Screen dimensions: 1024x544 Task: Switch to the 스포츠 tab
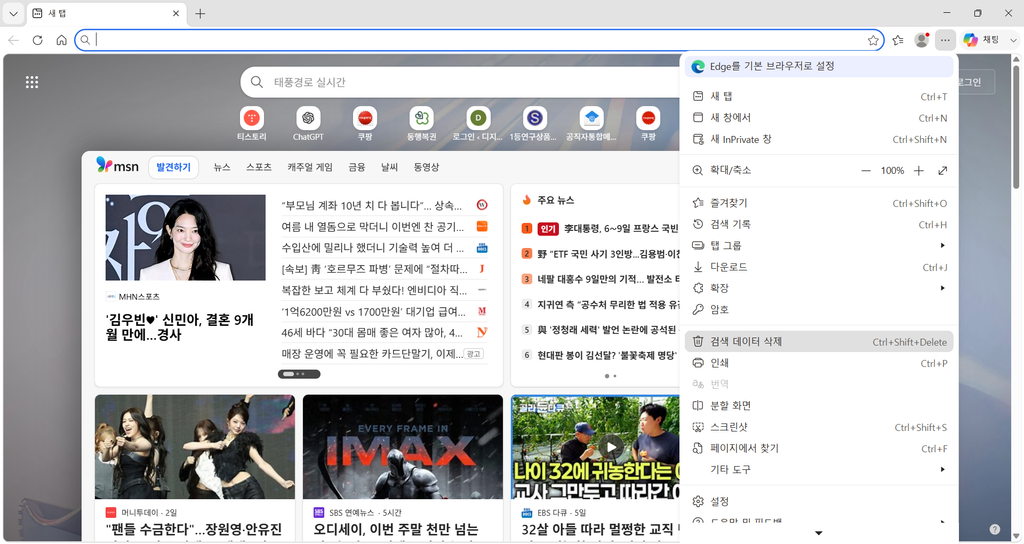coord(259,167)
